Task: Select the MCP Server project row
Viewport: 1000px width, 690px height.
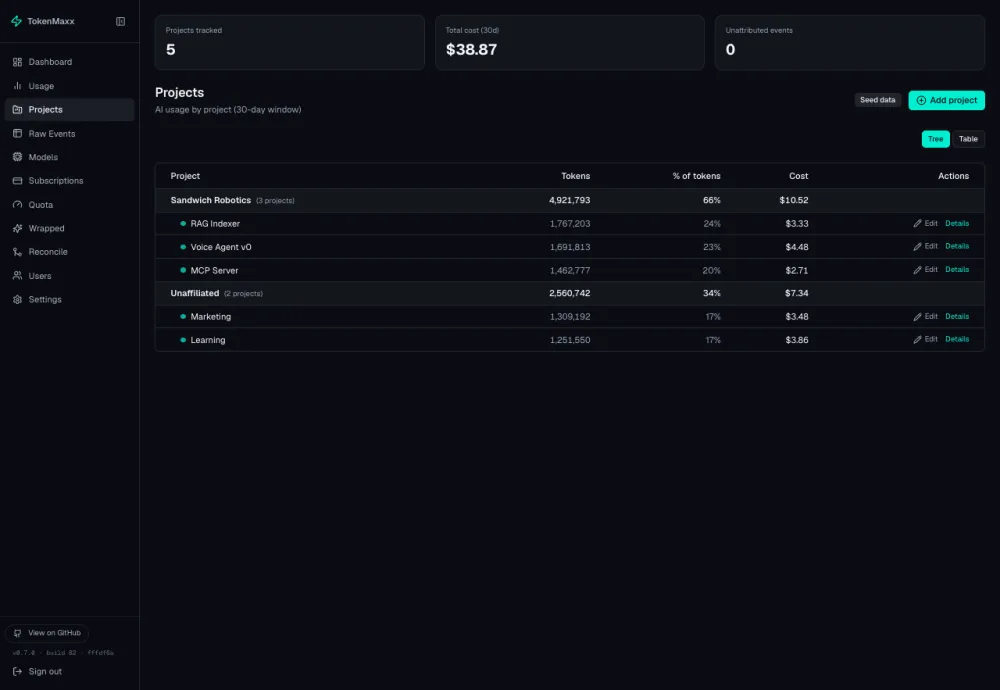Action: [x=570, y=270]
